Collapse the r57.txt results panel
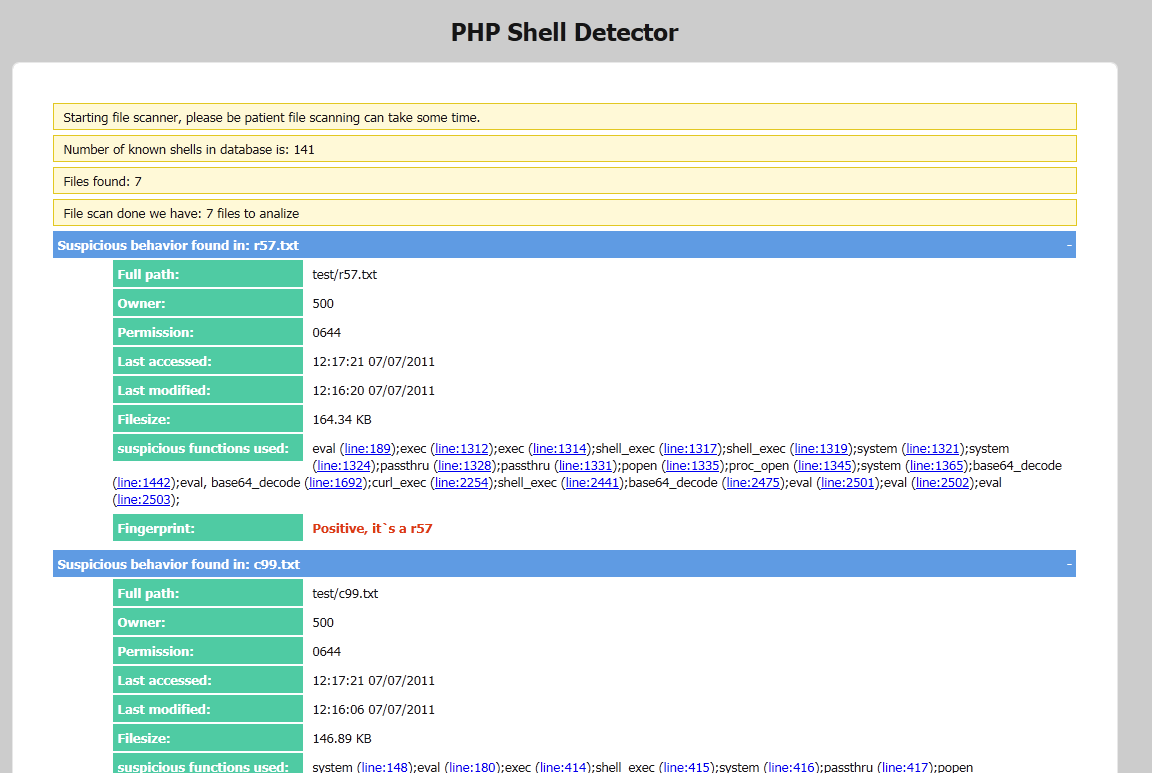The width and height of the screenshot is (1152, 773). click(x=1067, y=244)
